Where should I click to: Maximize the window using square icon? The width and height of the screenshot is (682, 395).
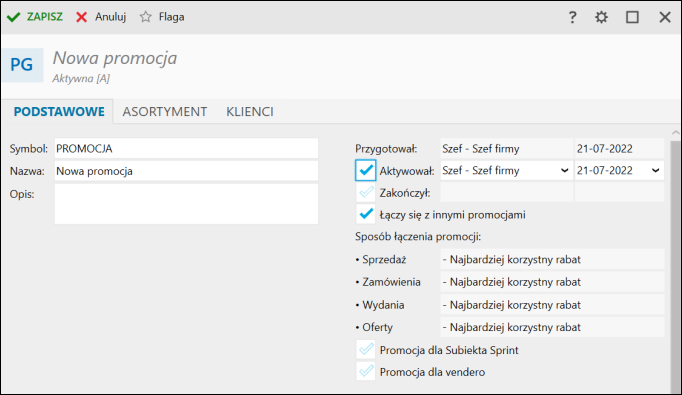632,17
